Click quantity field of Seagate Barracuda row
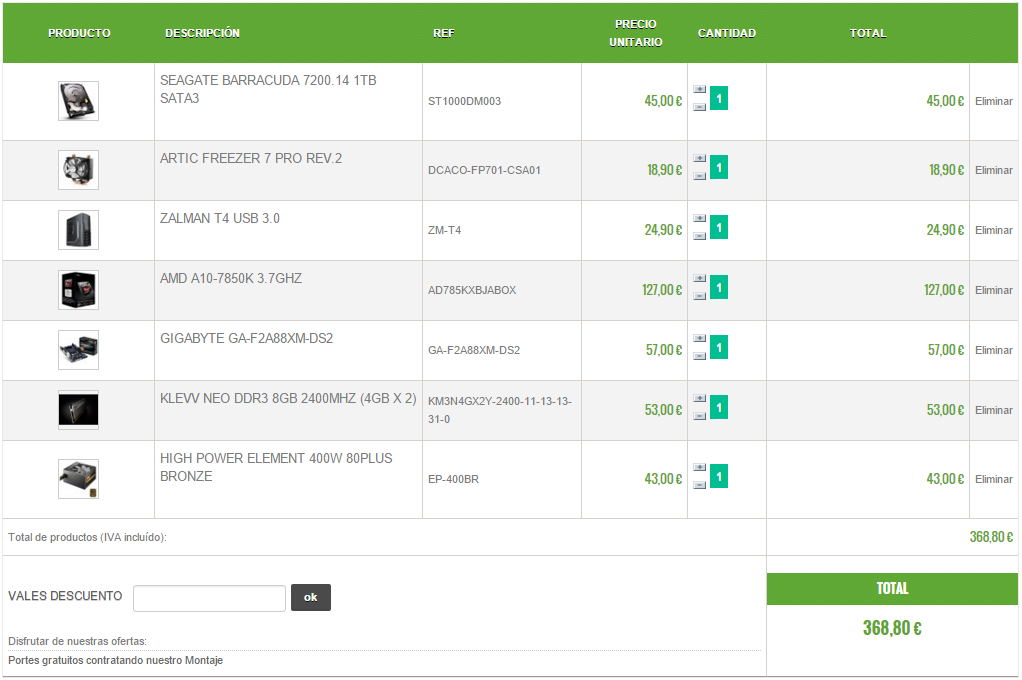This screenshot has height=680, width=1022. 719,98
